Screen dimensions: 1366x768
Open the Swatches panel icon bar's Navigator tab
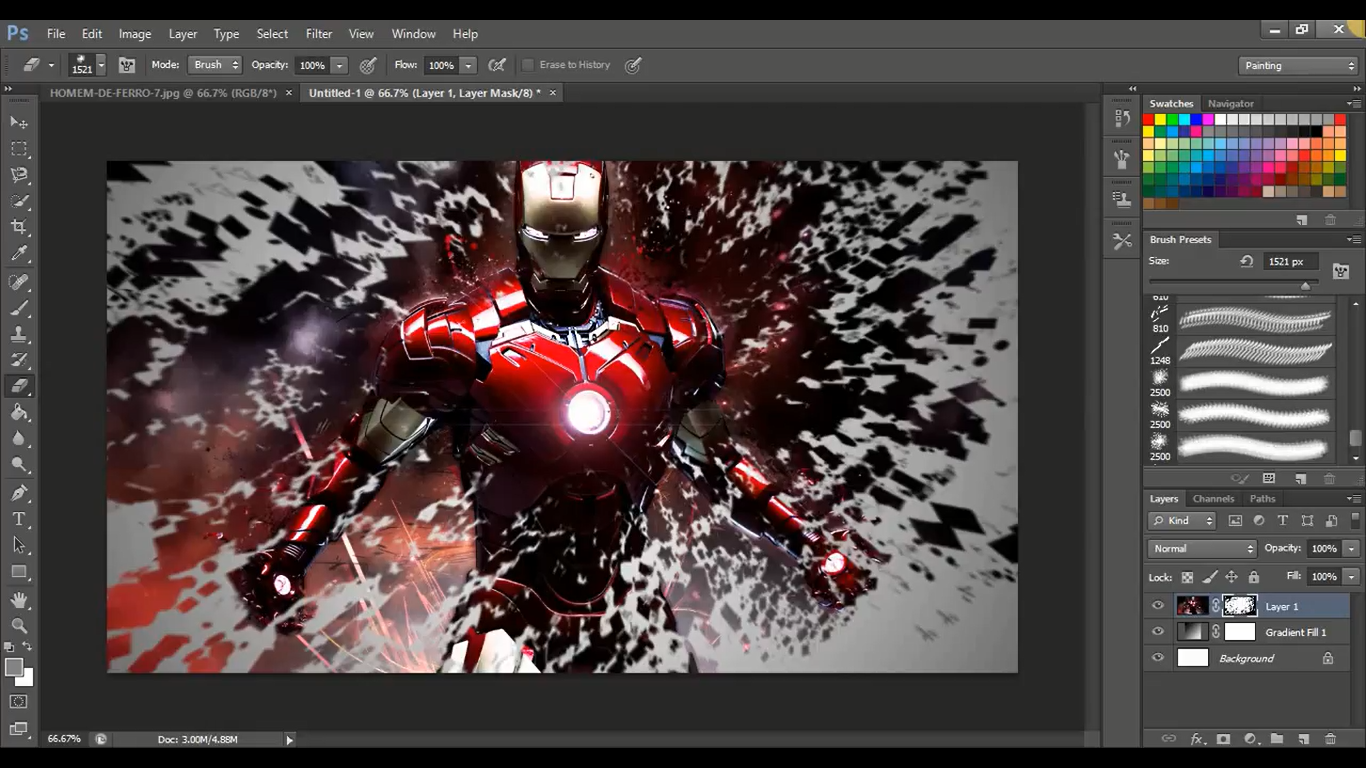click(1231, 103)
